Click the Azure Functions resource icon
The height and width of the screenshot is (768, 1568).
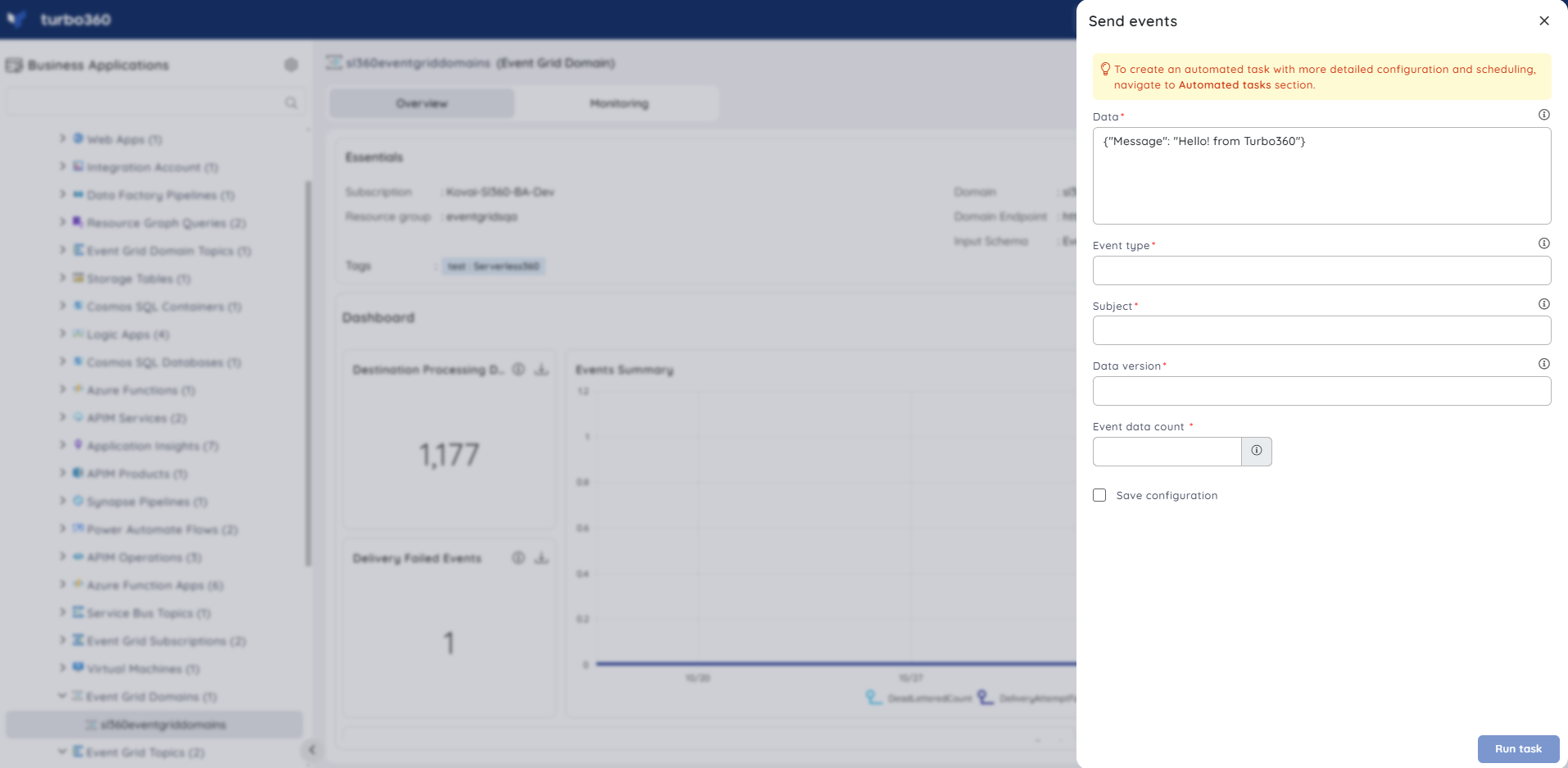[x=78, y=389]
